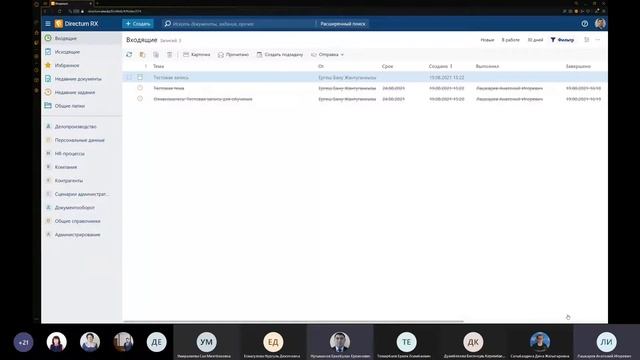Image resolution: width=640 pixels, height=360 pixels.
Task: Open Избранное in the sidebar
Action: [82, 65]
